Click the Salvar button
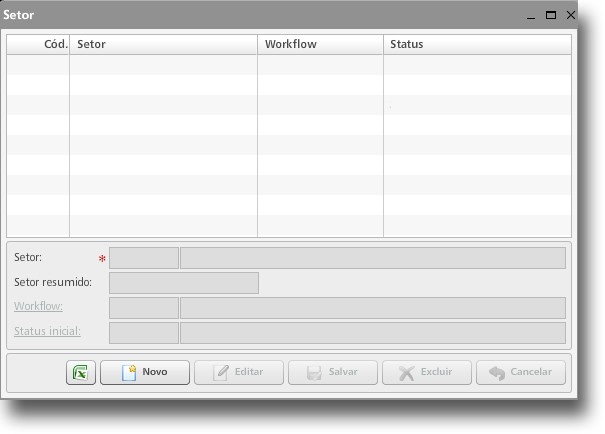This screenshot has height=434, width=605. [x=333, y=373]
